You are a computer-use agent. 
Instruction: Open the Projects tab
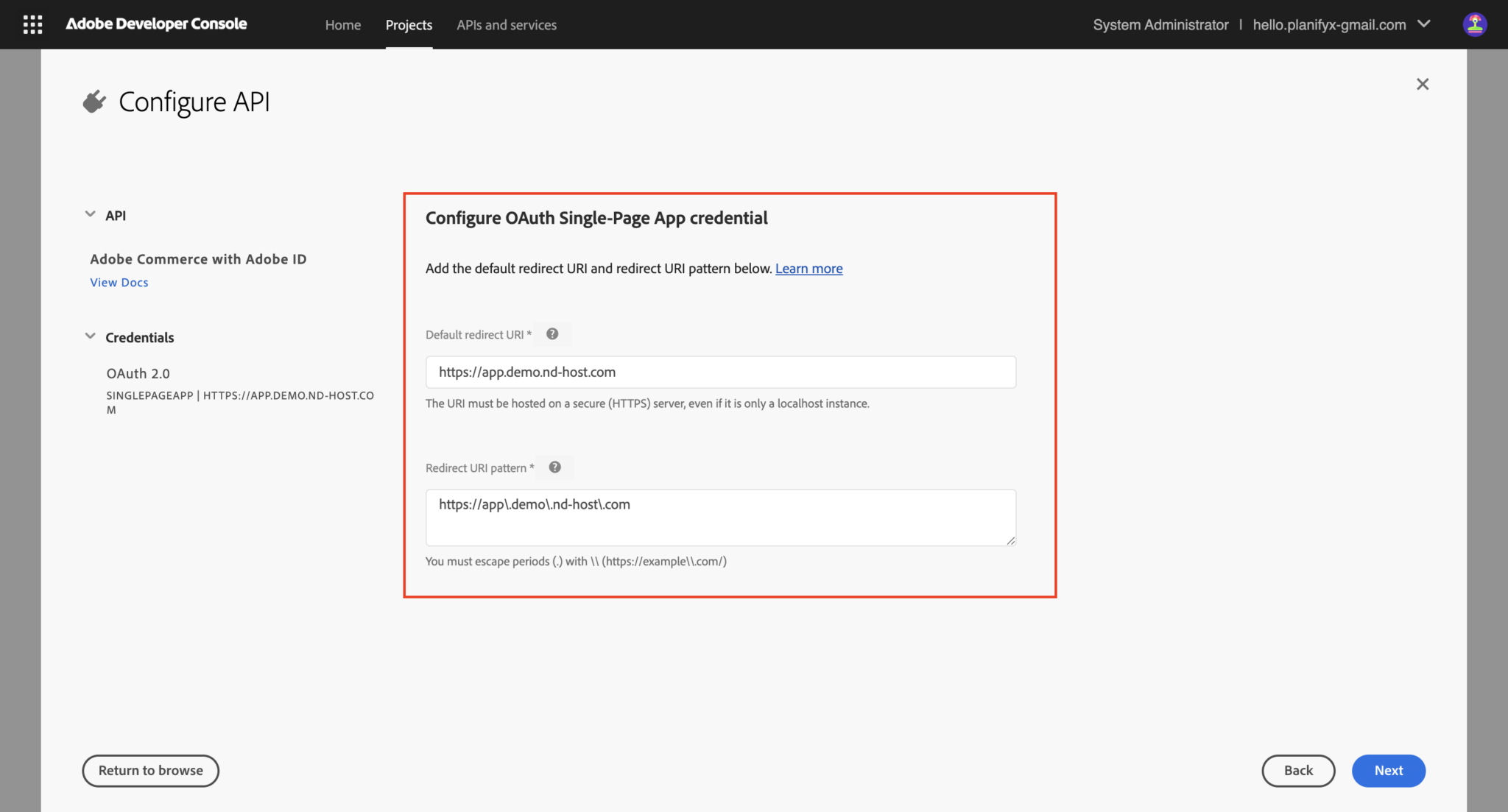409,25
